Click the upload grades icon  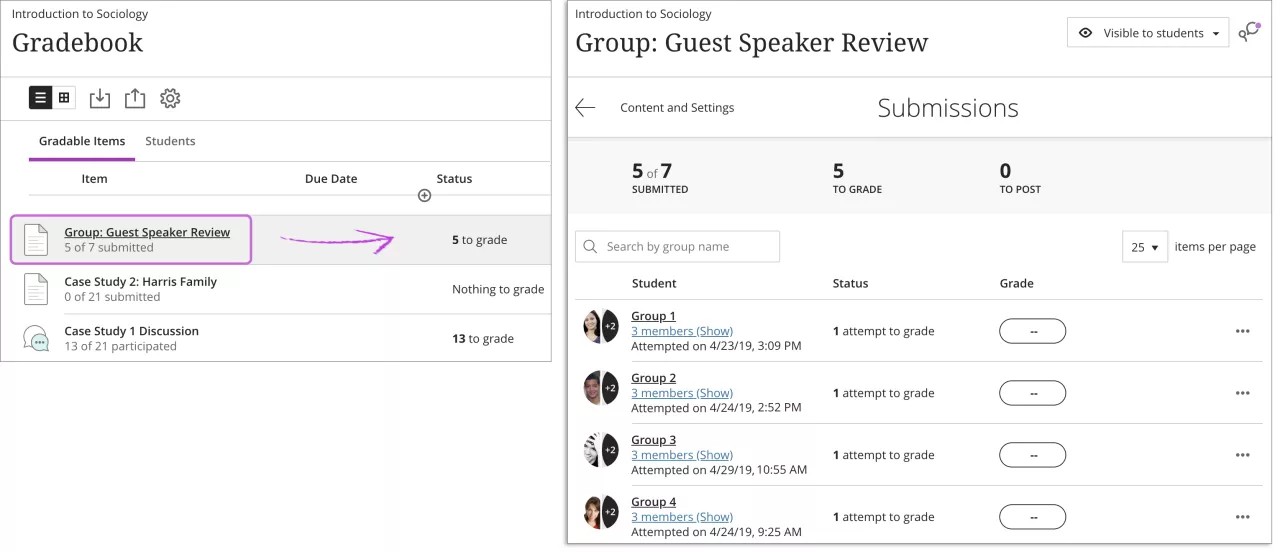coord(135,98)
